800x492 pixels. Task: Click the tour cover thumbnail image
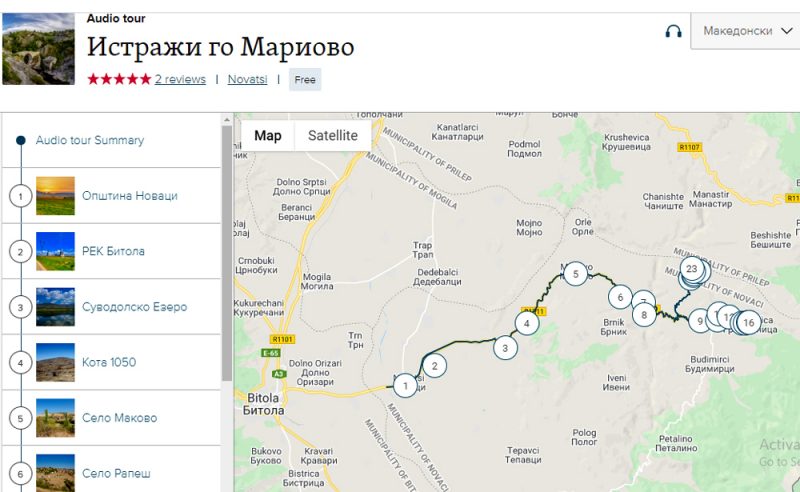coord(38,49)
